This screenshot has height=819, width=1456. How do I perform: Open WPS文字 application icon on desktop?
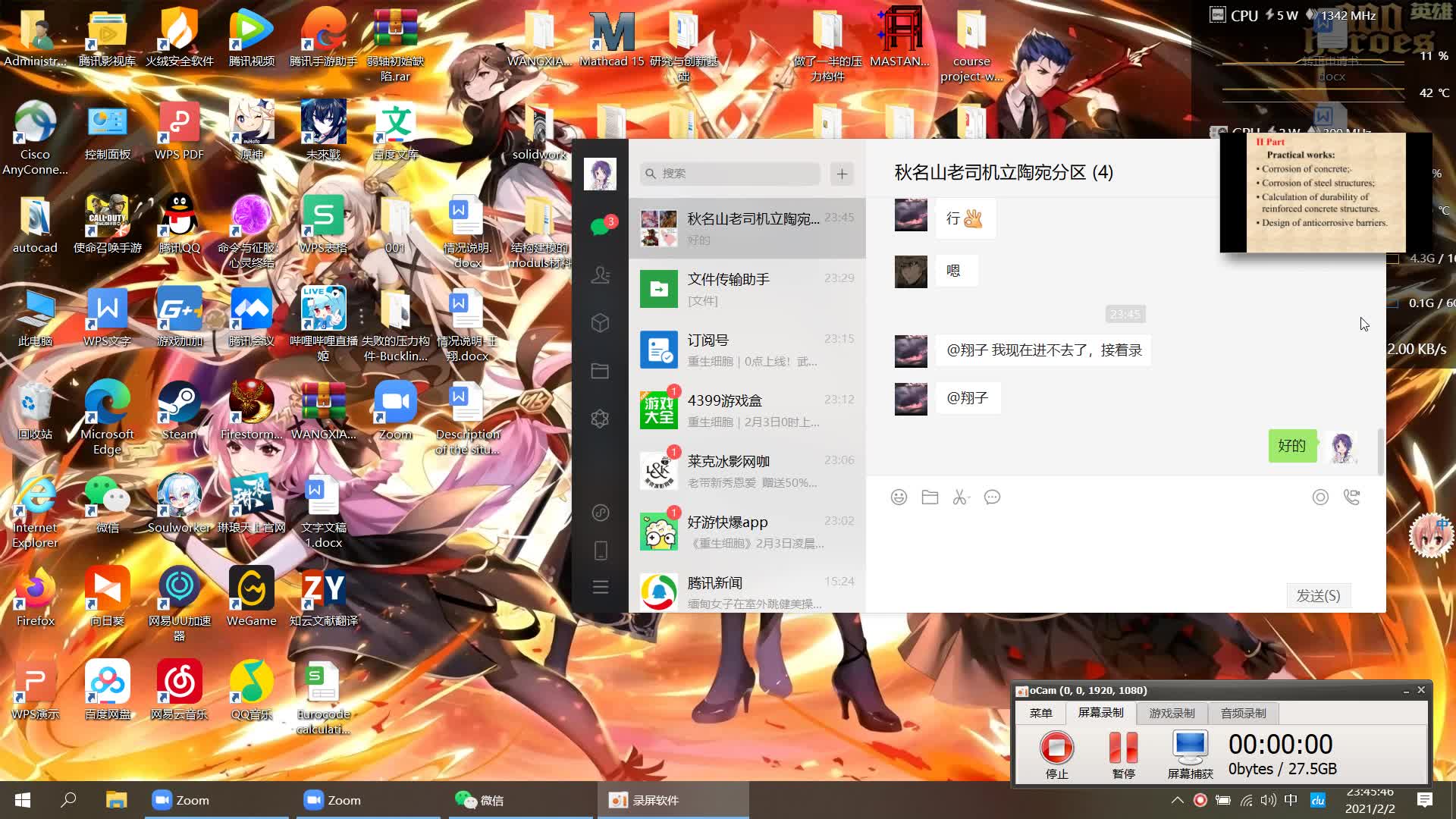point(107,316)
